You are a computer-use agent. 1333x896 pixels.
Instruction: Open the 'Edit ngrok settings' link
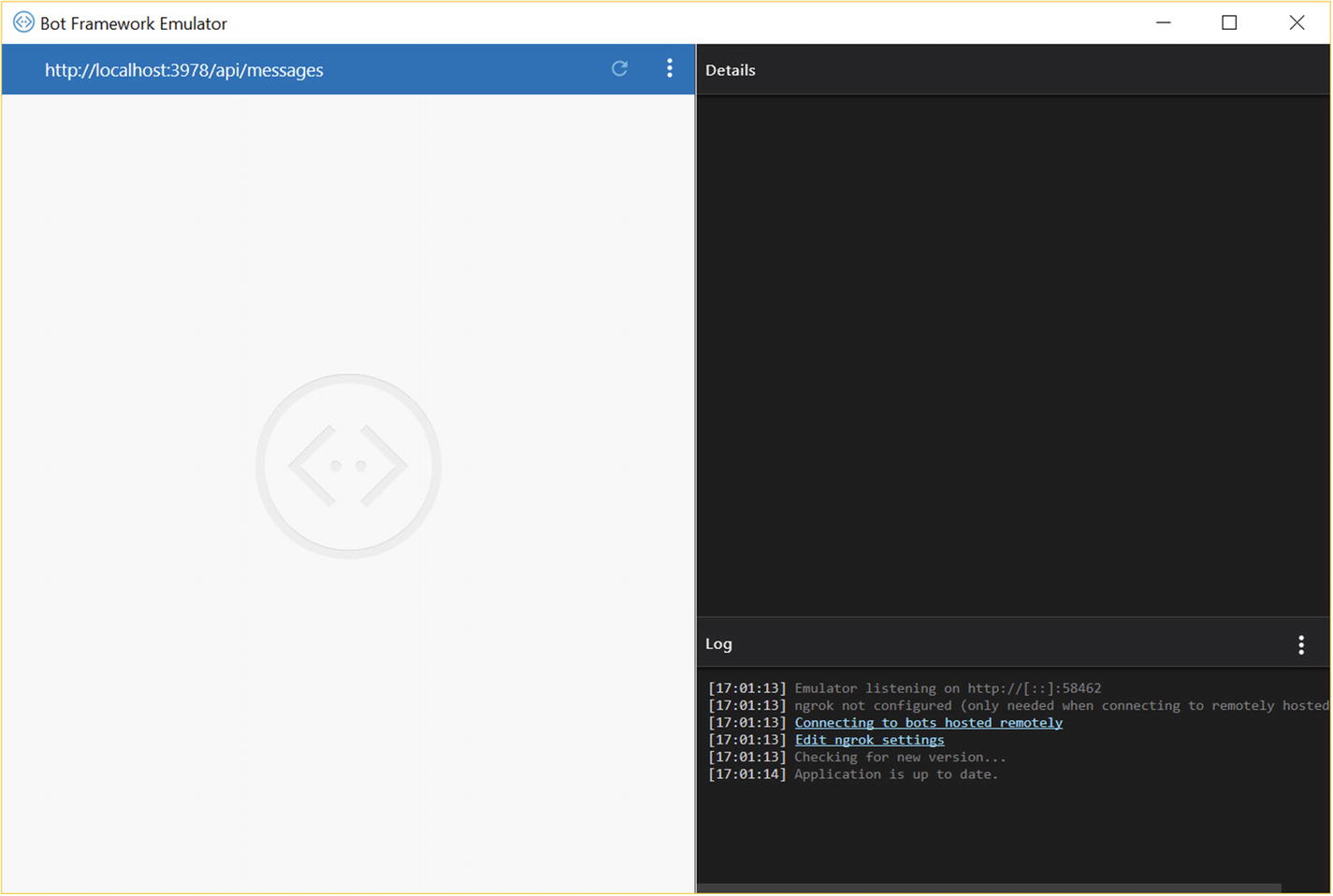pos(869,740)
